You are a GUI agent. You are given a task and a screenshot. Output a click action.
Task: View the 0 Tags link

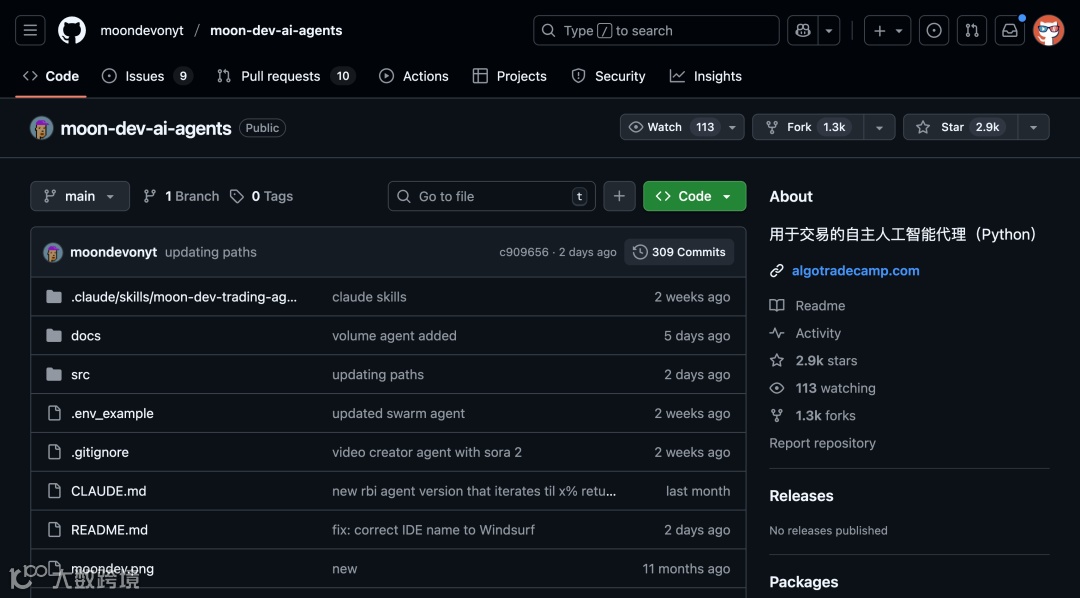[x=262, y=196]
